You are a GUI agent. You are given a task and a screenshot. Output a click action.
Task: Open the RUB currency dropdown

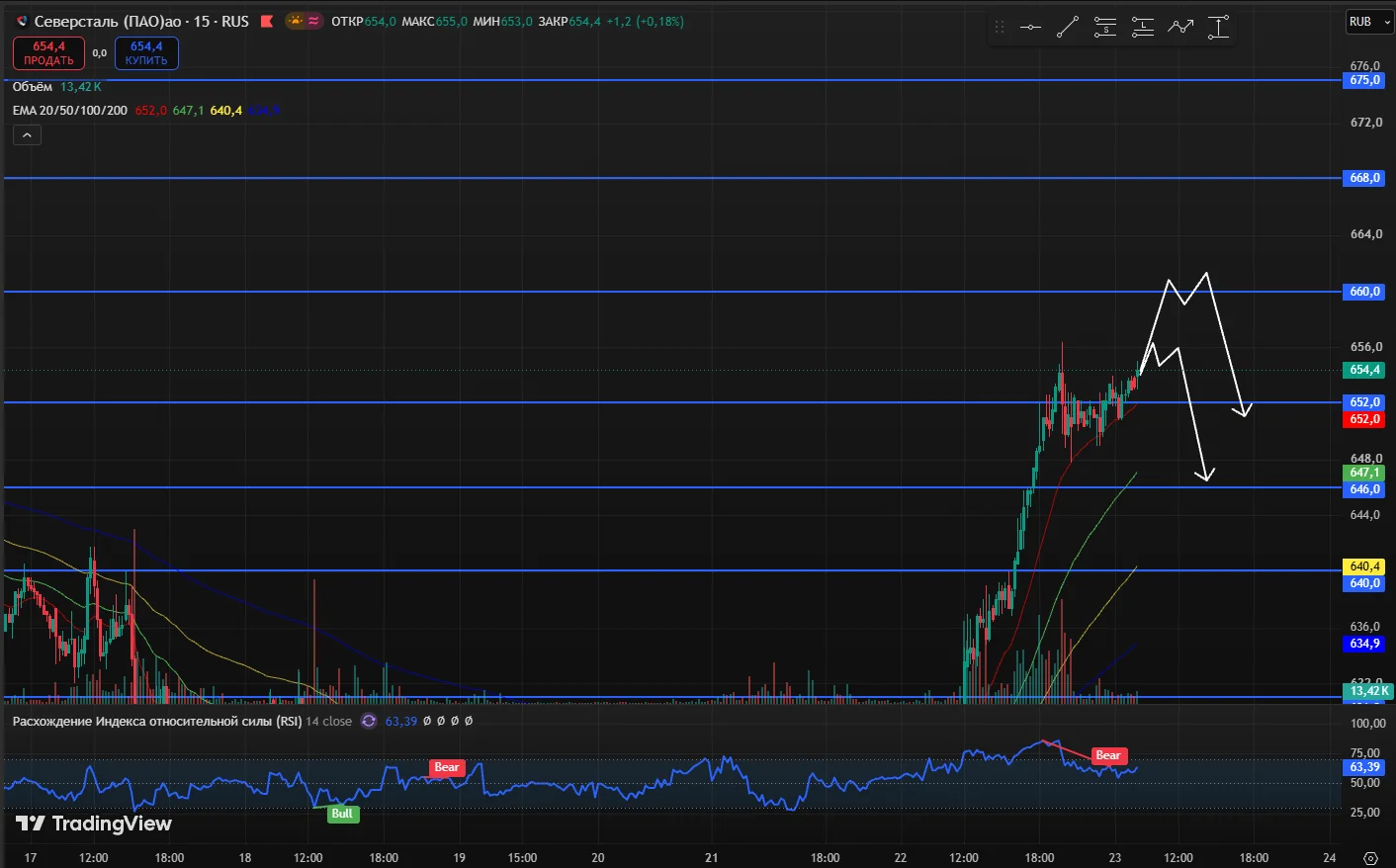point(1368,22)
